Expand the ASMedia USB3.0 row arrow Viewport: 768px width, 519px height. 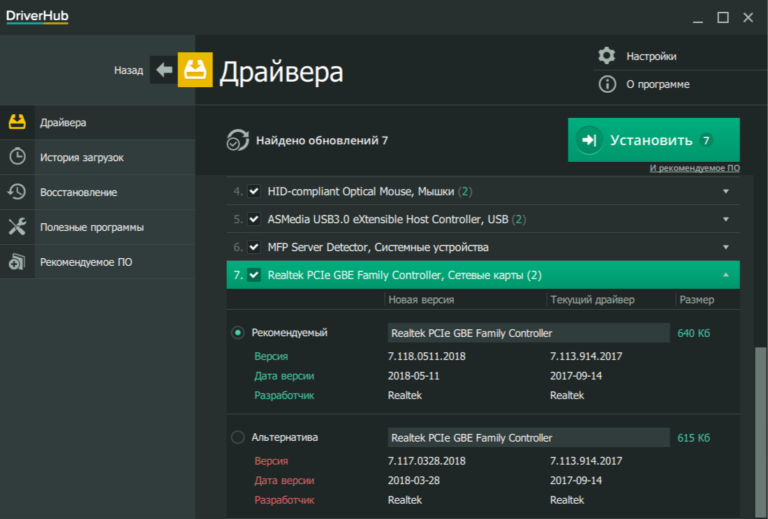point(725,219)
